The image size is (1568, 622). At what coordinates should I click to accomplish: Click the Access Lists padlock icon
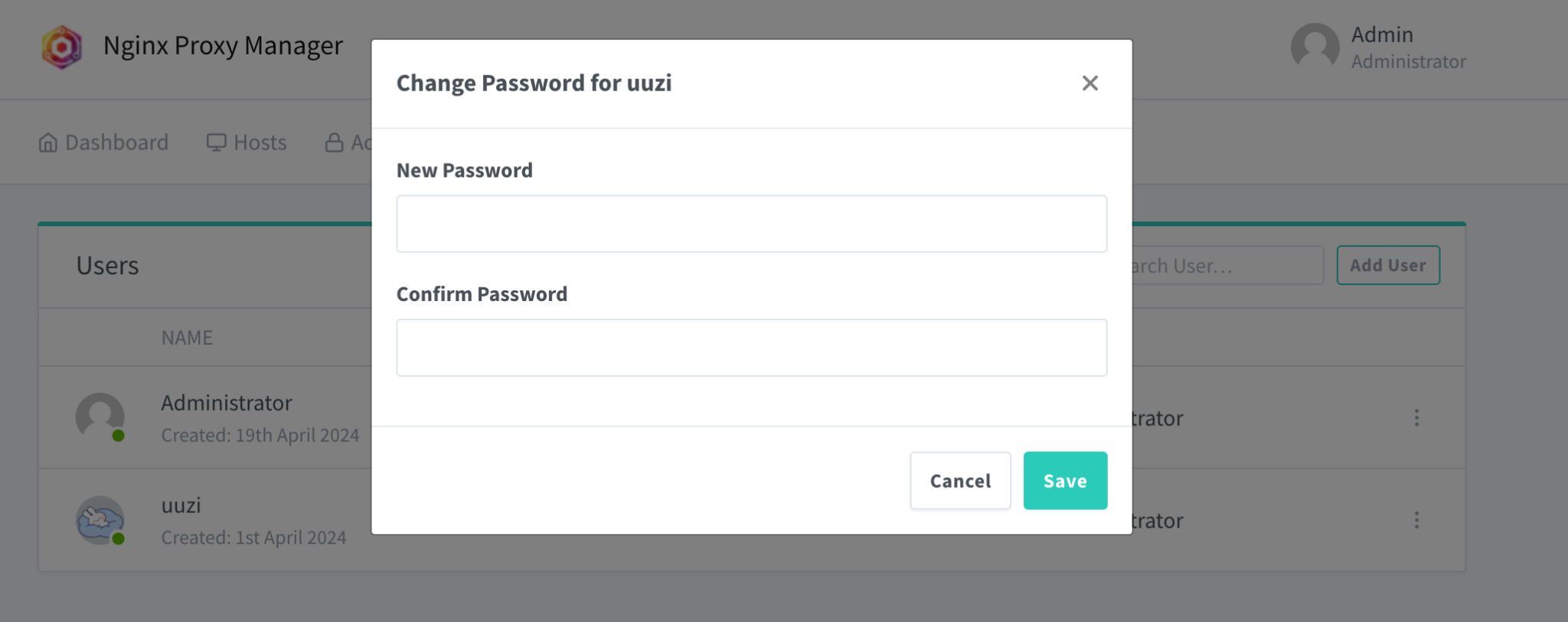pos(335,142)
